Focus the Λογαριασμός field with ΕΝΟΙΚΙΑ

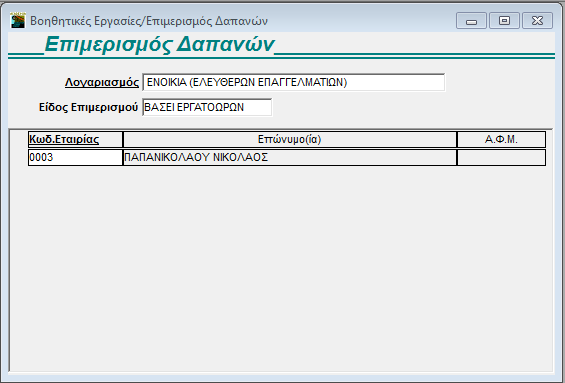(x=294, y=82)
